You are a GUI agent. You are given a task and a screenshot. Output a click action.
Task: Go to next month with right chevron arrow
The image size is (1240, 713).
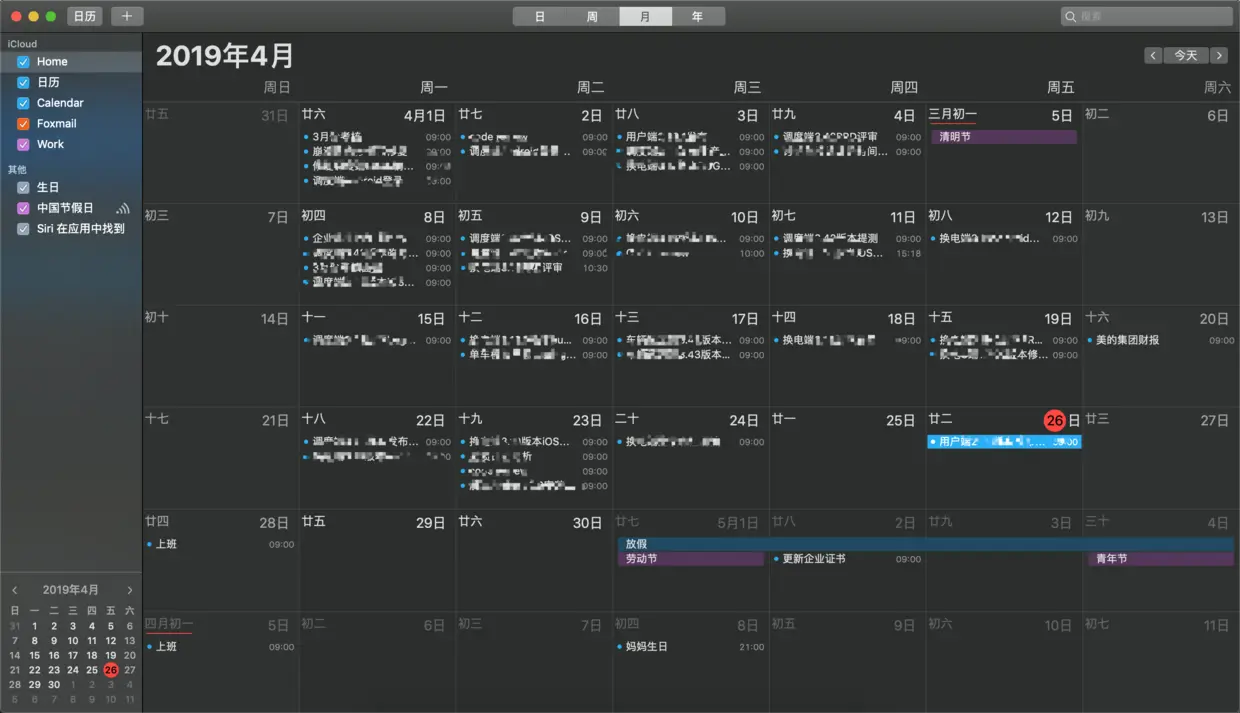click(x=1219, y=55)
